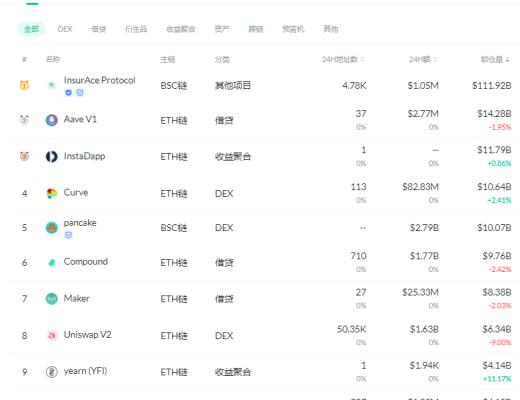Click the $2.79B 24H volume for pancake

pos(424,228)
